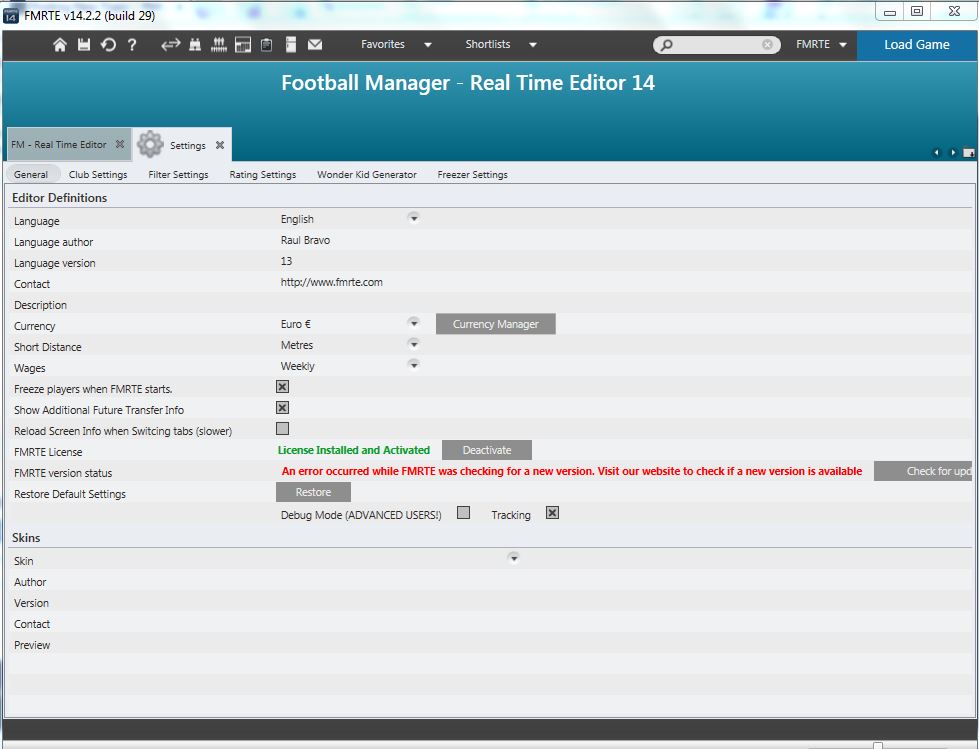Open the Club Settings tab
This screenshot has width=979, height=749.
pos(98,175)
